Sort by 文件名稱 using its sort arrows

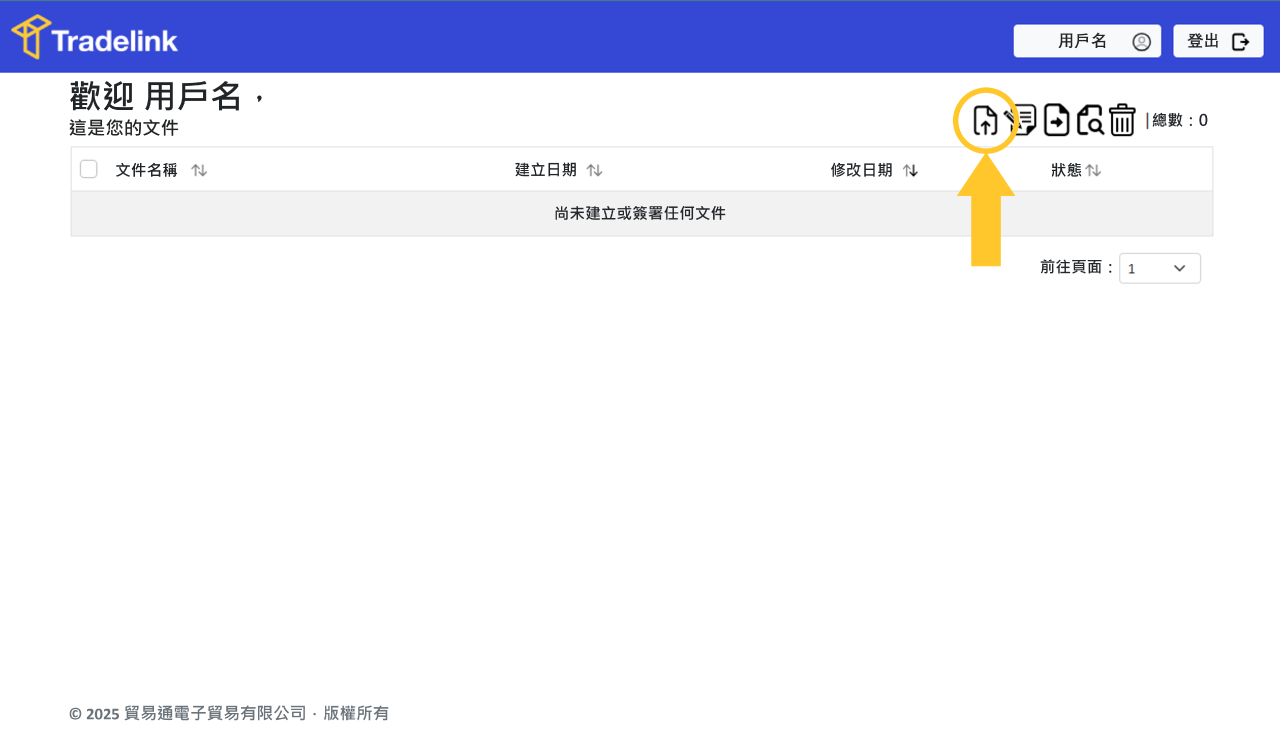(x=199, y=170)
